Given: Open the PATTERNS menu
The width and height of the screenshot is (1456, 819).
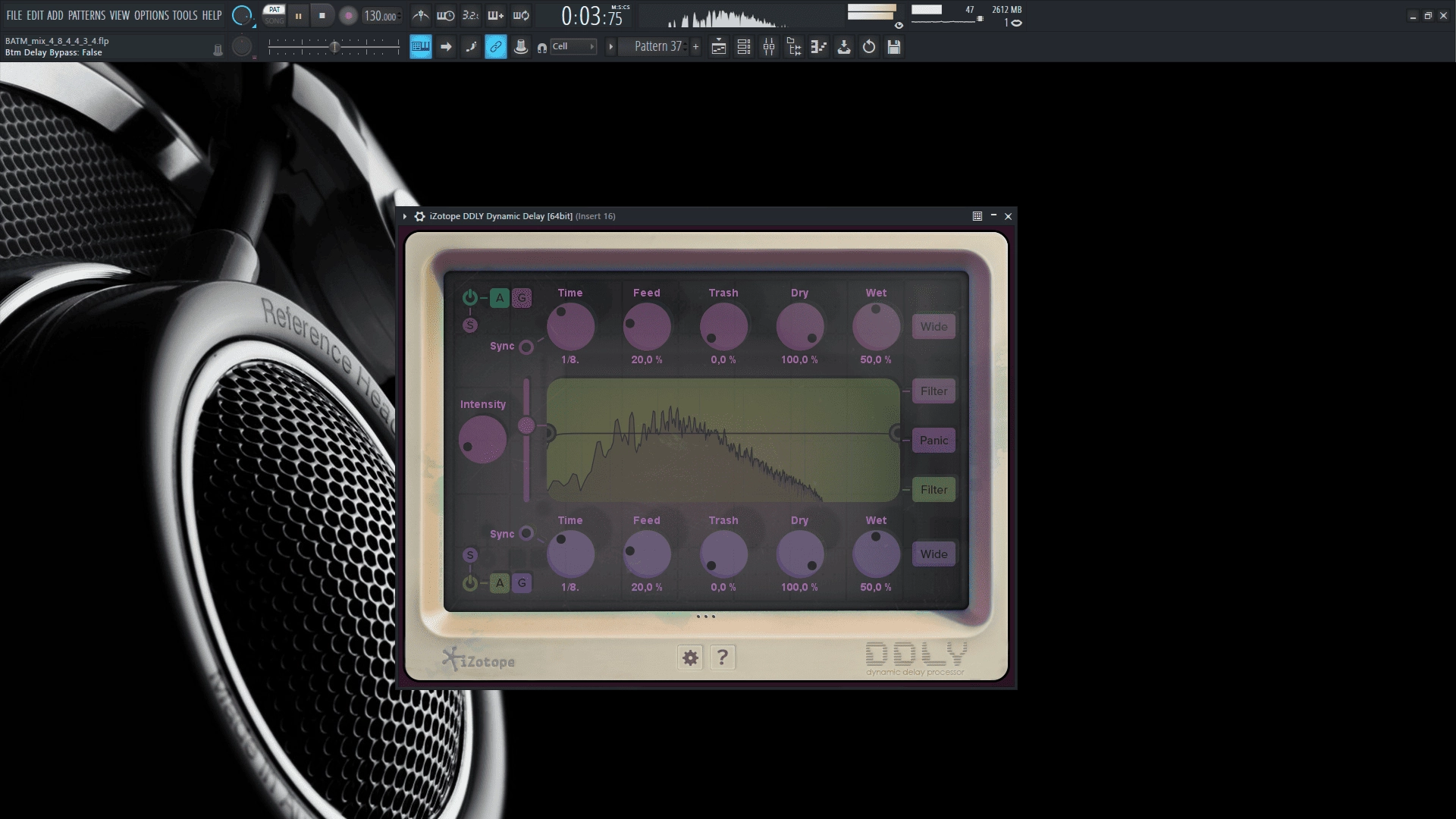Looking at the screenshot, I should tap(86, 15).
